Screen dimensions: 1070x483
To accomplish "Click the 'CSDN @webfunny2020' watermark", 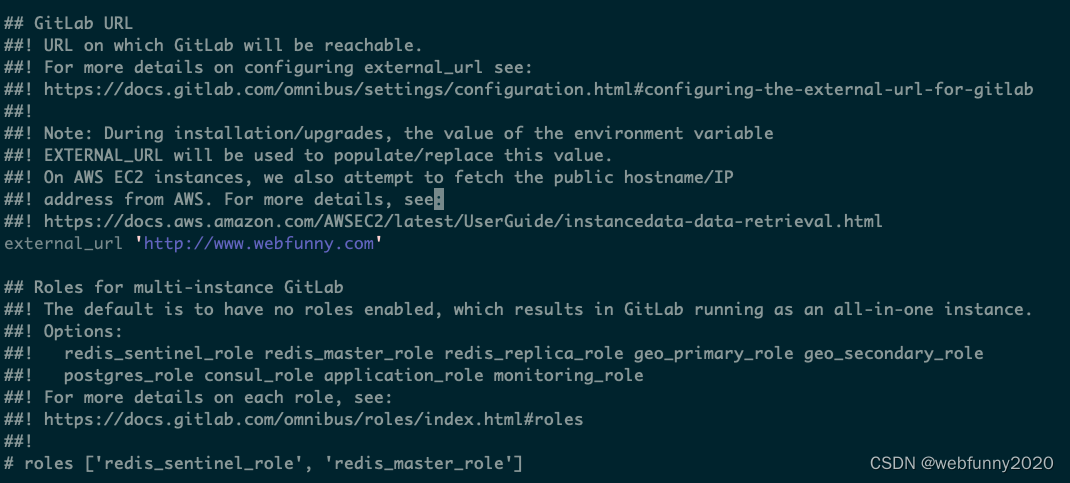I will click(x=962, y=464).
